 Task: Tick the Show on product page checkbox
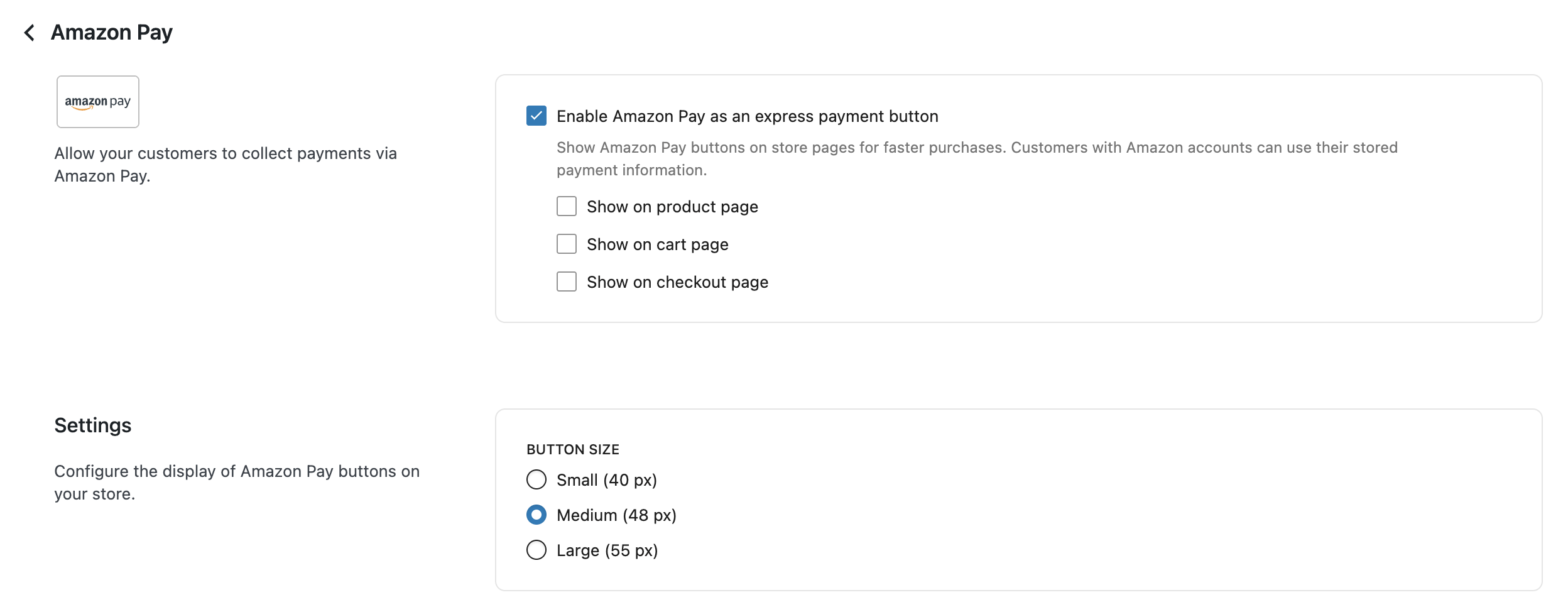[x=566, y=207]
